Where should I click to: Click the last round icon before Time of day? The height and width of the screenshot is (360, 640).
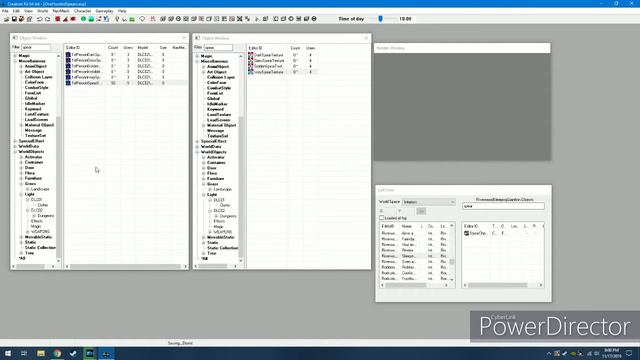(314, 19)
